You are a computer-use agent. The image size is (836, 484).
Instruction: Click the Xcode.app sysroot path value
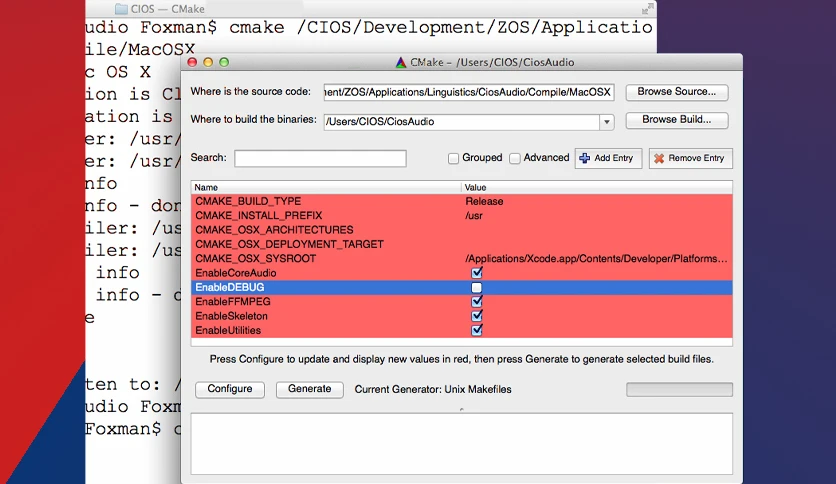tap(596, 259)
